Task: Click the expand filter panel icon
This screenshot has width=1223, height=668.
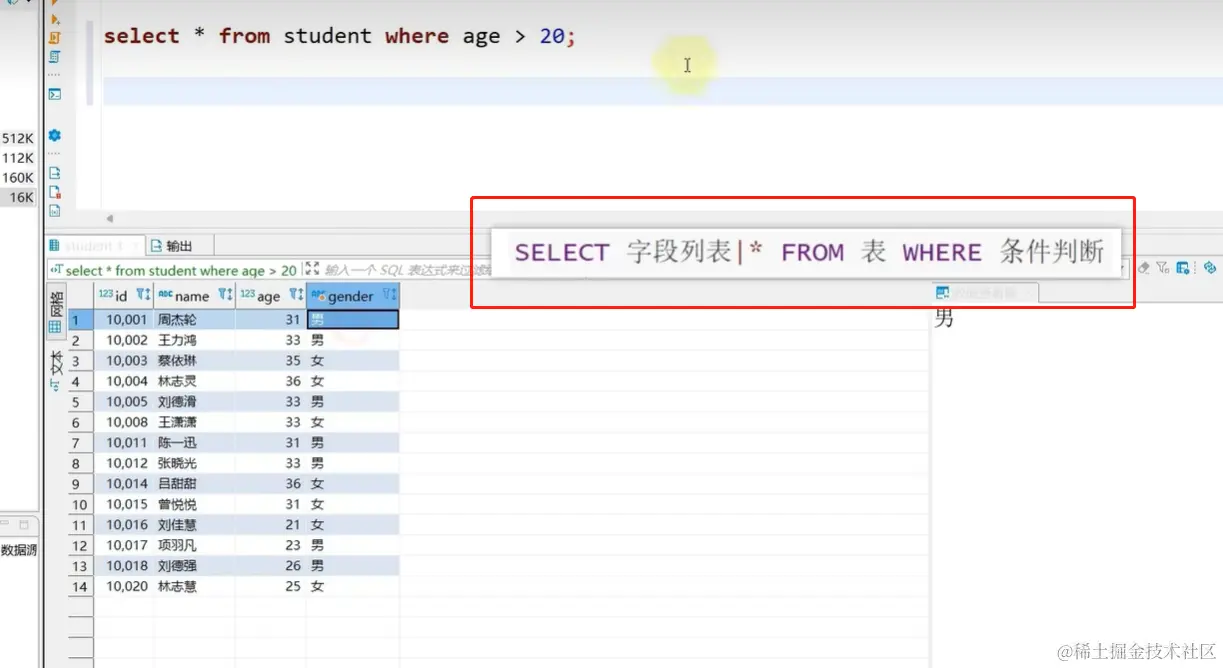Action: (x=312, y=269)
